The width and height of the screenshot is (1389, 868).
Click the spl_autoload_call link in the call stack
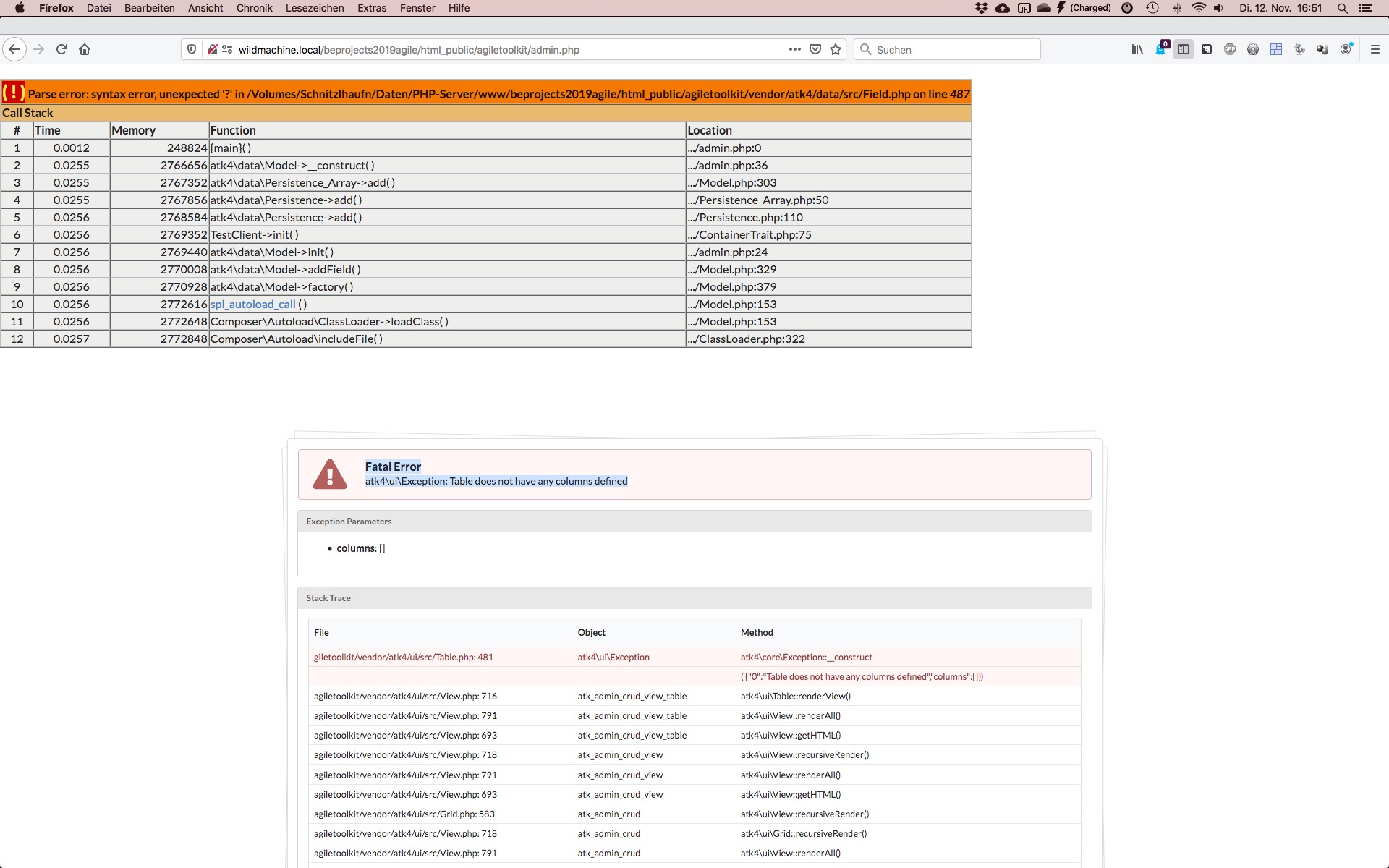click(x=252, y=304)
